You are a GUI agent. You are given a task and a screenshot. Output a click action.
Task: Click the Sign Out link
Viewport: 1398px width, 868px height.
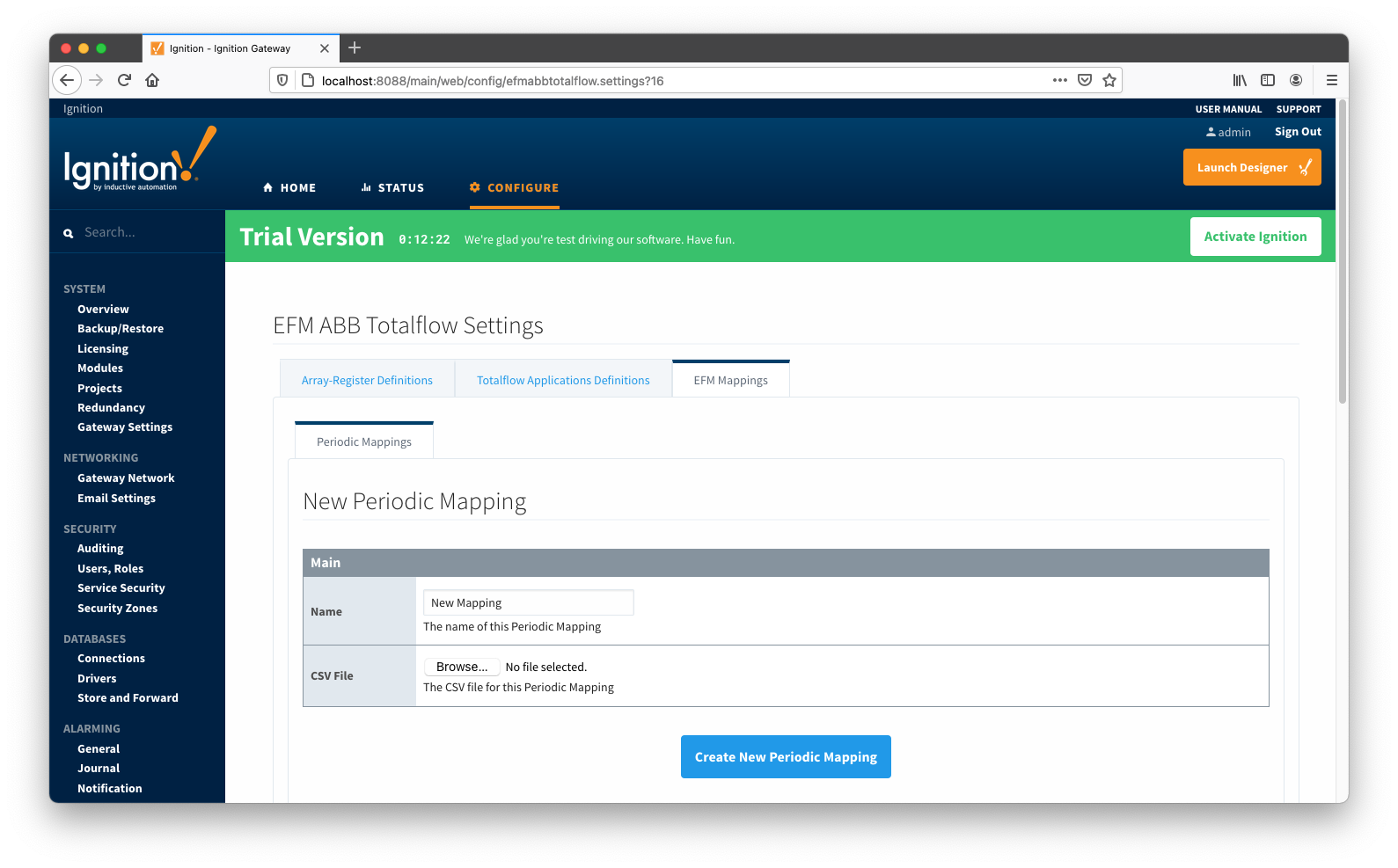coord(1298,132)
